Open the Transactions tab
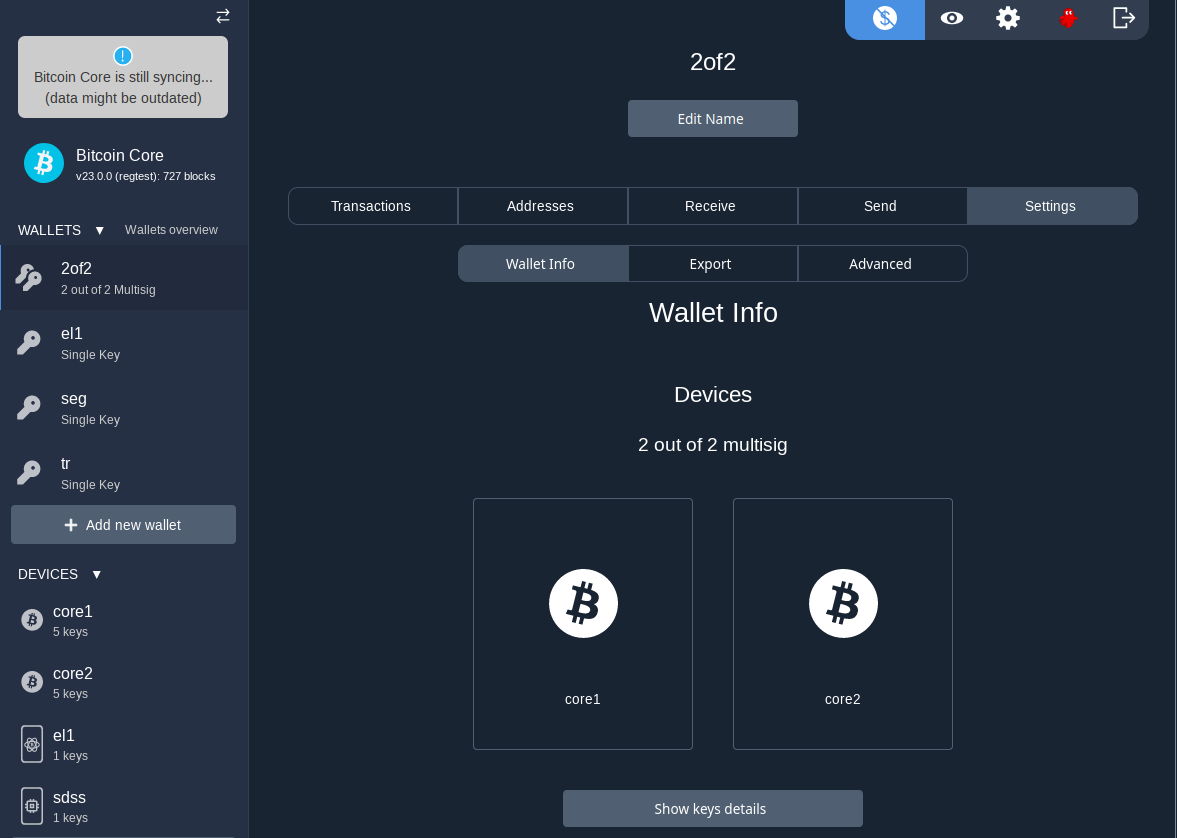 (373, 206)
